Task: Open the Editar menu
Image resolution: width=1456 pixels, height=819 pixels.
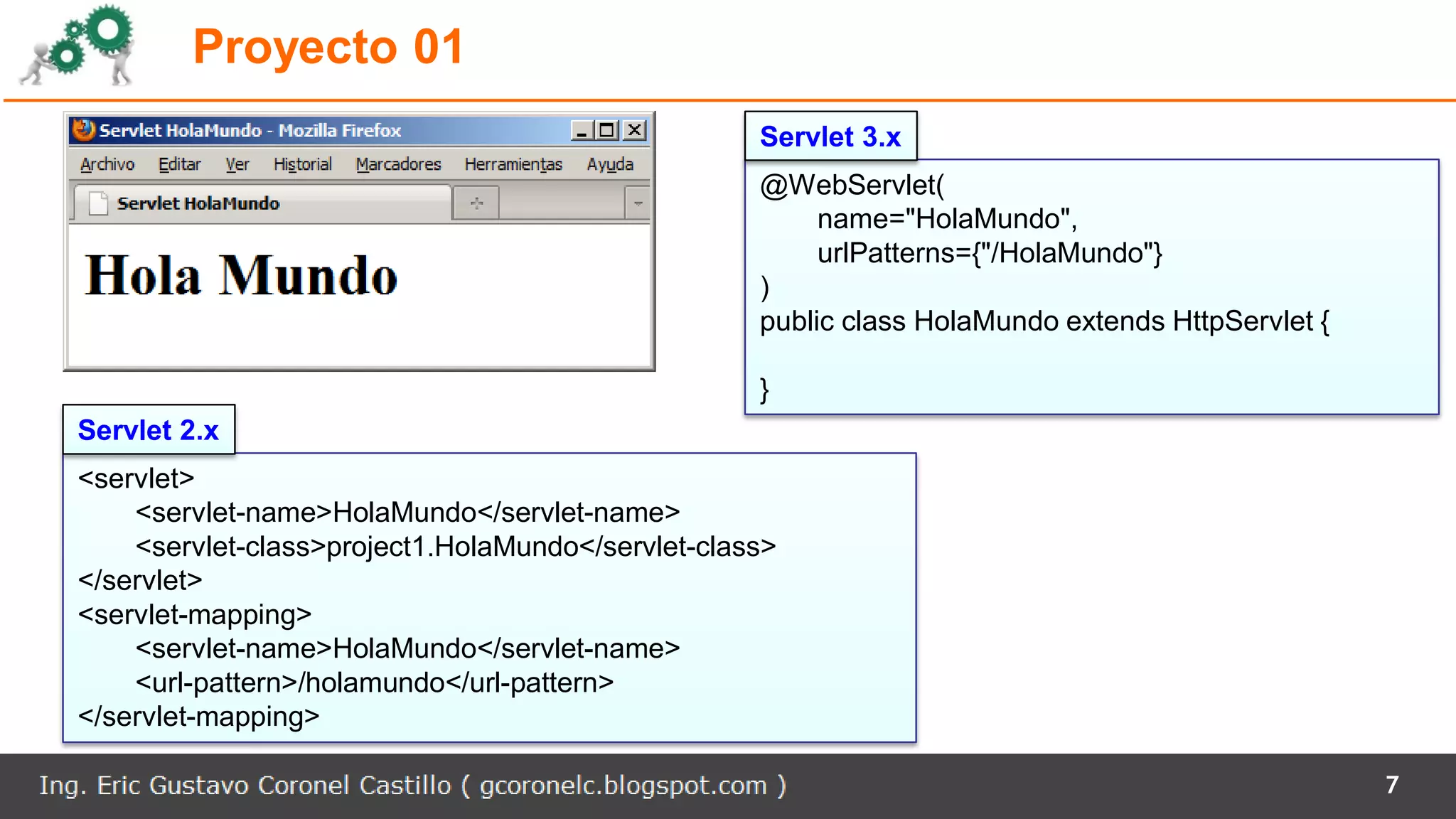Action: [x=179, y=164]
